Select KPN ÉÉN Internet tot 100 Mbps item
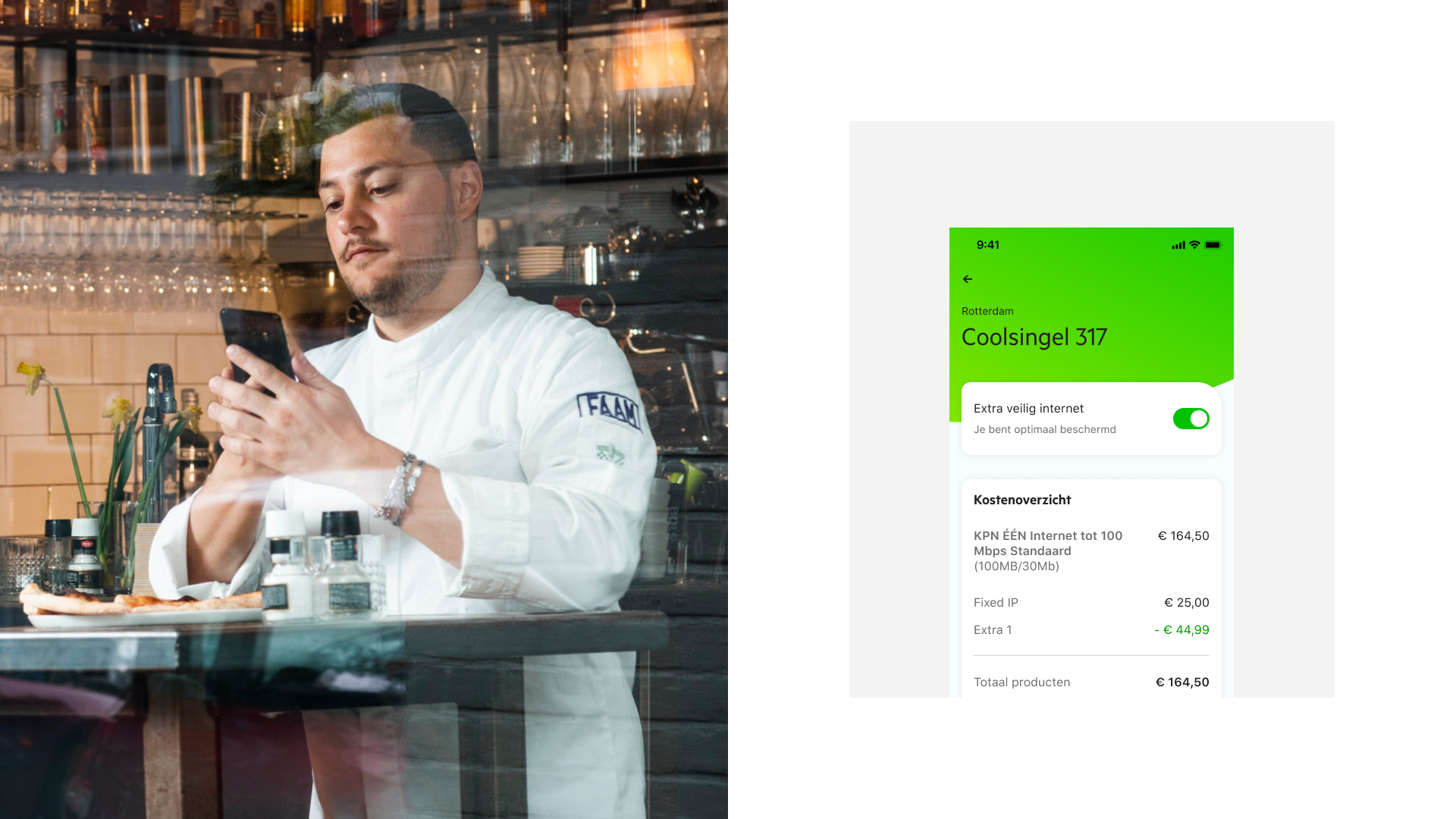This screenshot has width=1456, height=819. [1048, 551]
